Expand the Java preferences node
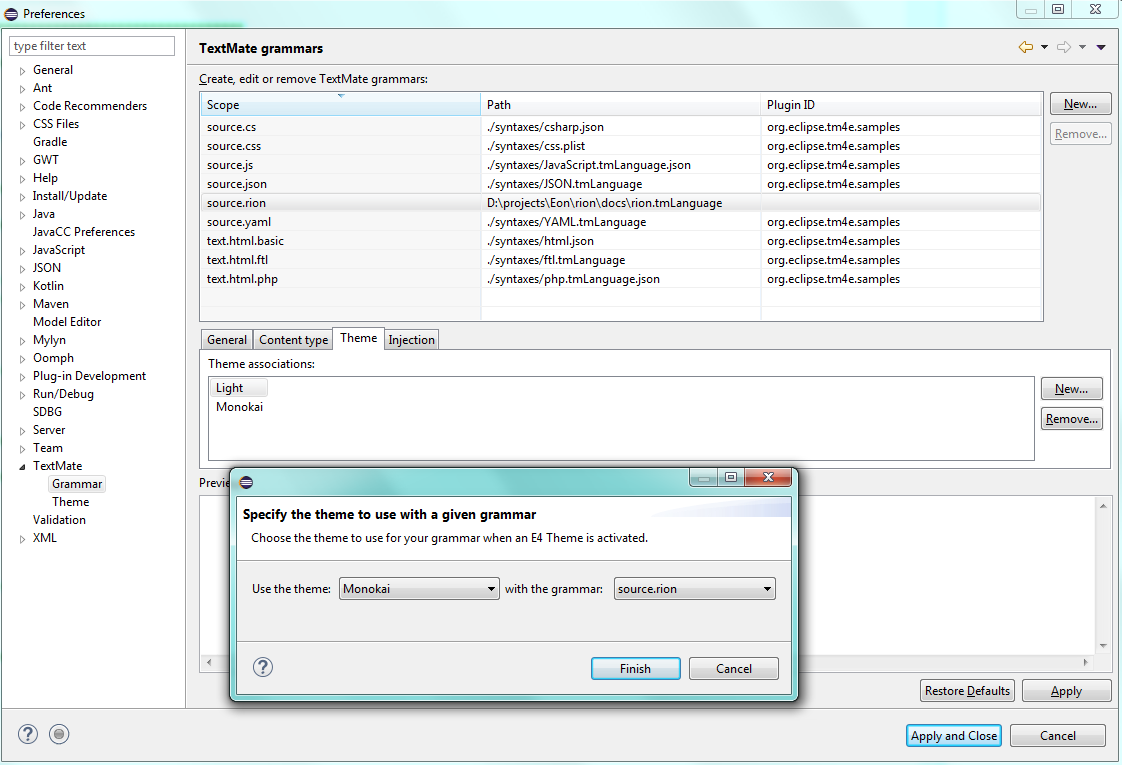Viewport: 1122px width, 765px height. pos(23,213)
